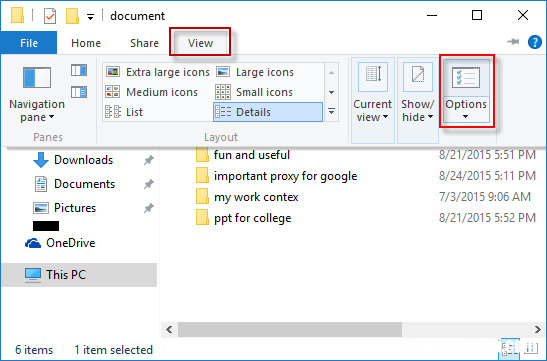Select the 'my work contex' folder
The height and width of the screenshot is (361, 547).
click(x=256, y=197)
